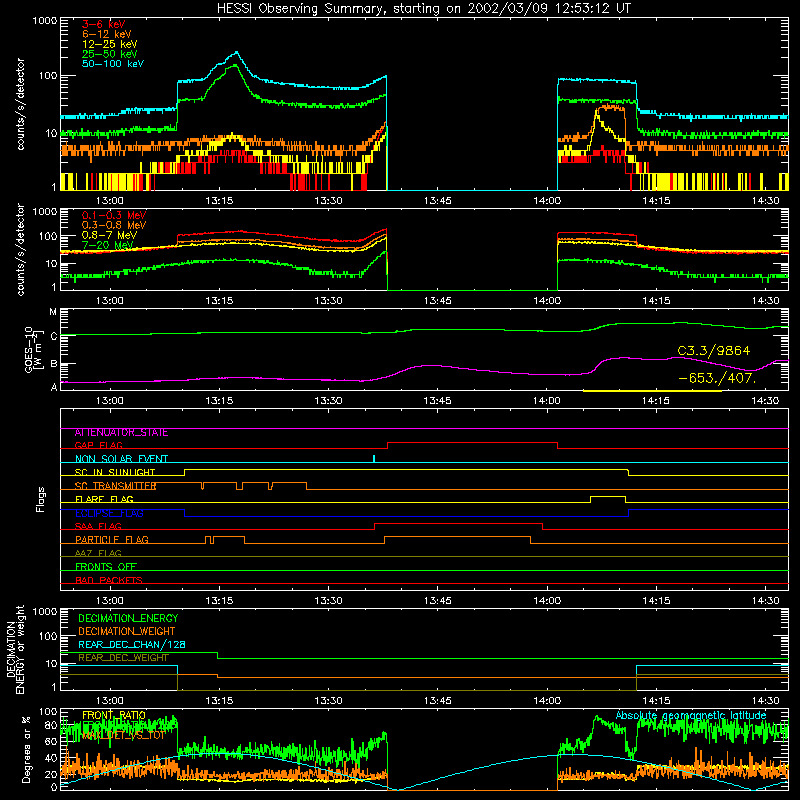Image resolution: width=800 pixels, height=800 pixels.
Task: Click the raised yellow FLARE_FLAG pulse near 14:08
Action: [608, 496]
